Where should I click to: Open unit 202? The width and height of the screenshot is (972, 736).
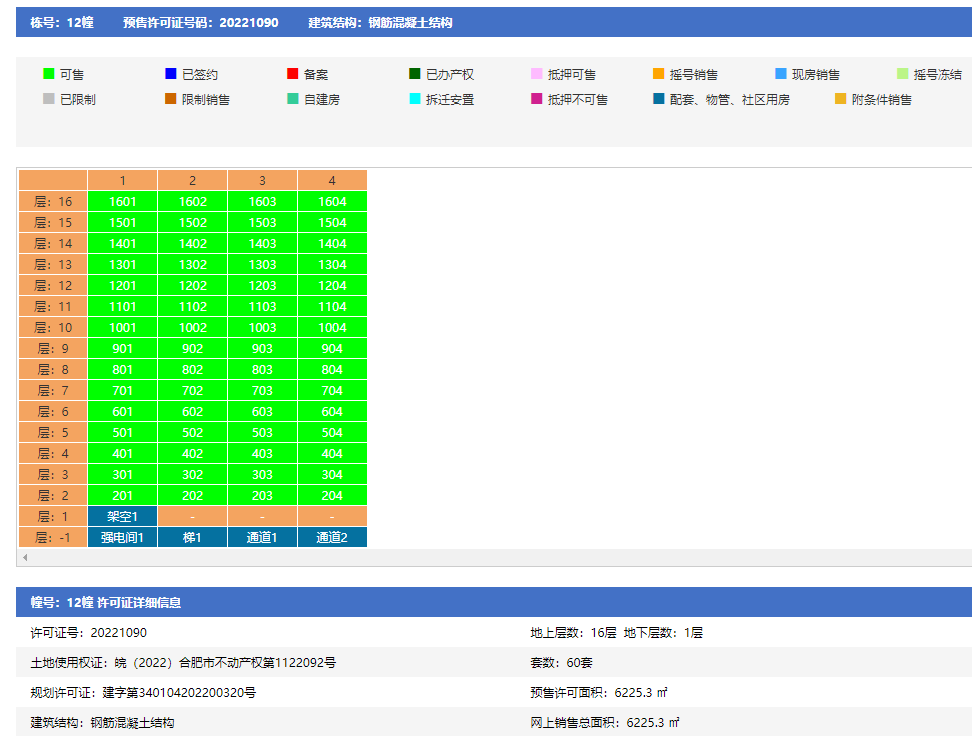(193, 495)
